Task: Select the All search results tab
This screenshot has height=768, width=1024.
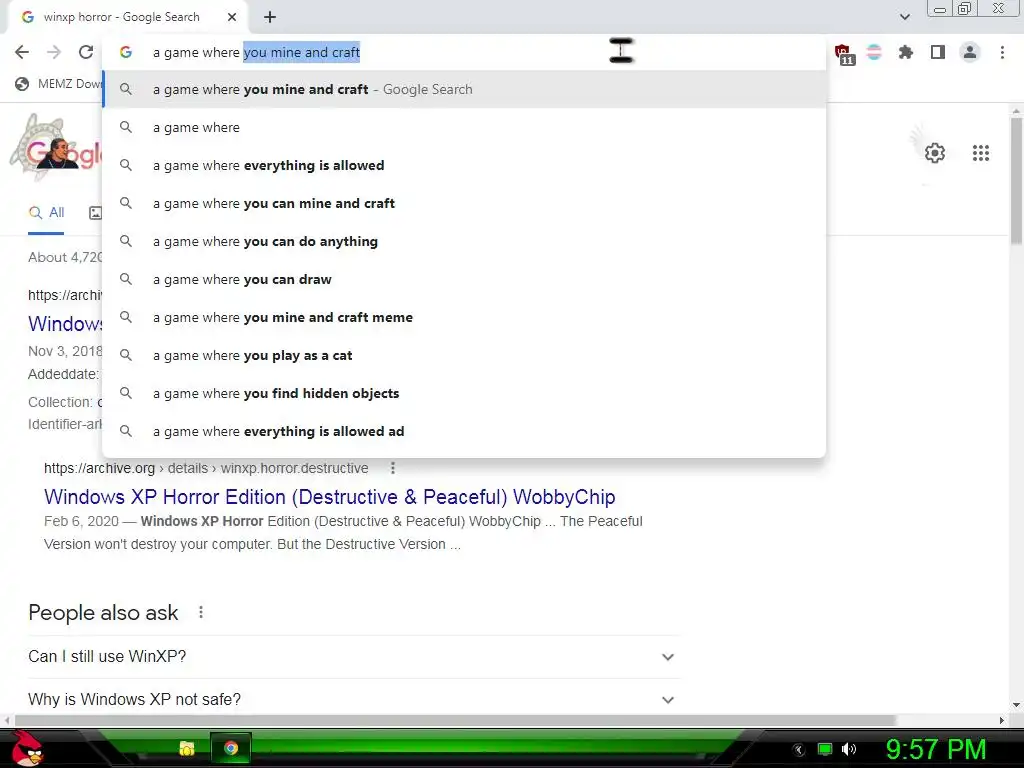Action: [x=46, y=213]
